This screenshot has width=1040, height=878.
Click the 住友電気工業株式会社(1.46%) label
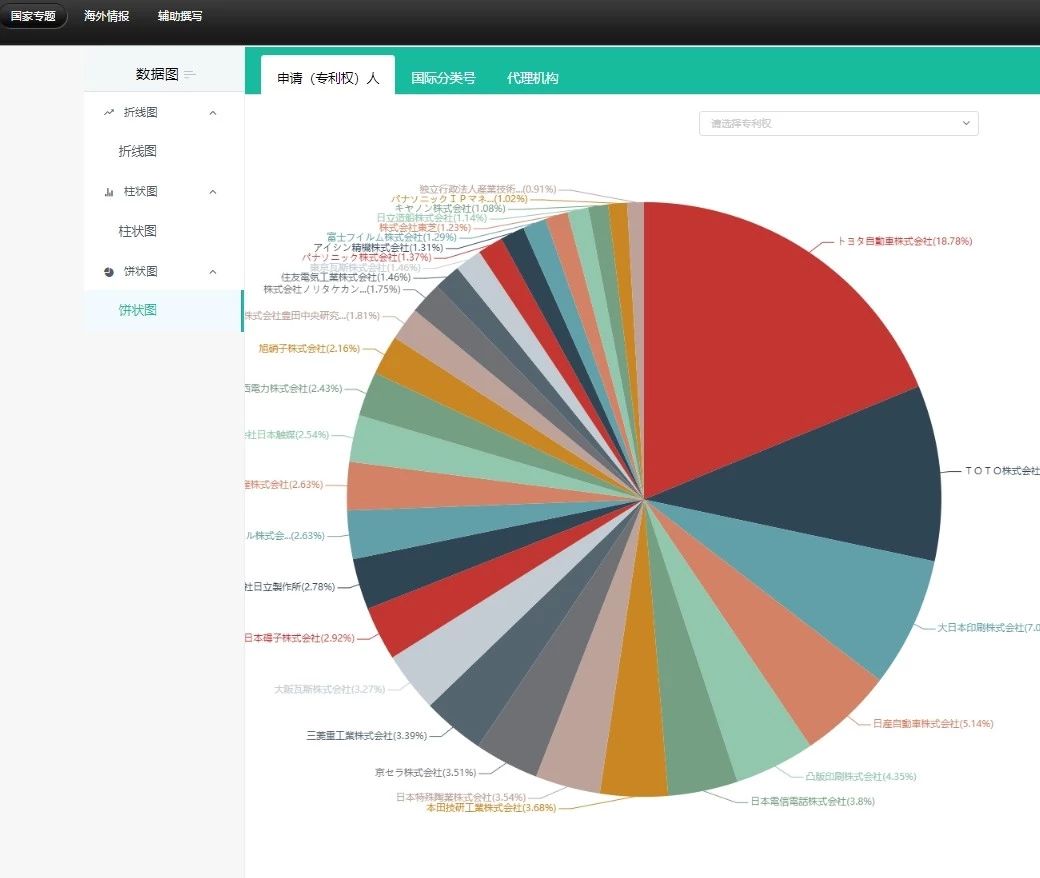(346, 277)
